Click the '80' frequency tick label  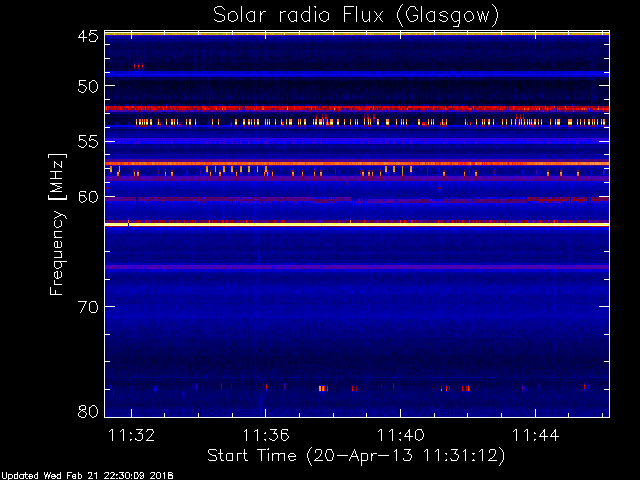click(x=88, y=411)
